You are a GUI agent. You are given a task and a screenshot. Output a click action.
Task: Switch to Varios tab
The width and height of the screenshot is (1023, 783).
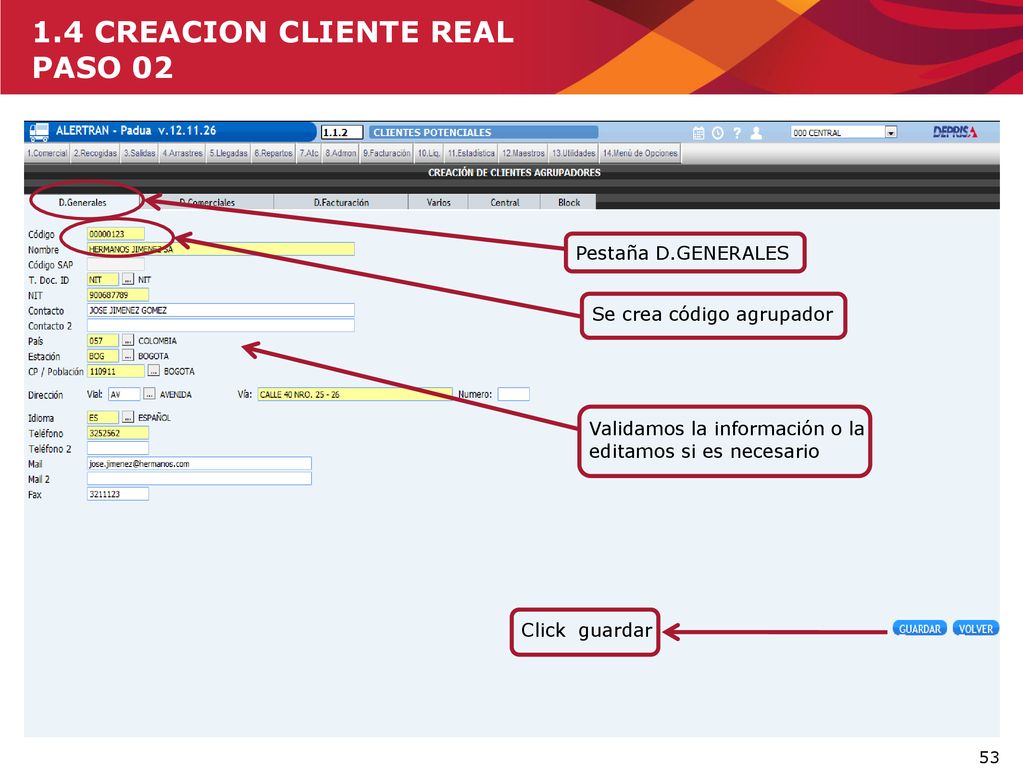pyautogui.click(x=438, y=202)
